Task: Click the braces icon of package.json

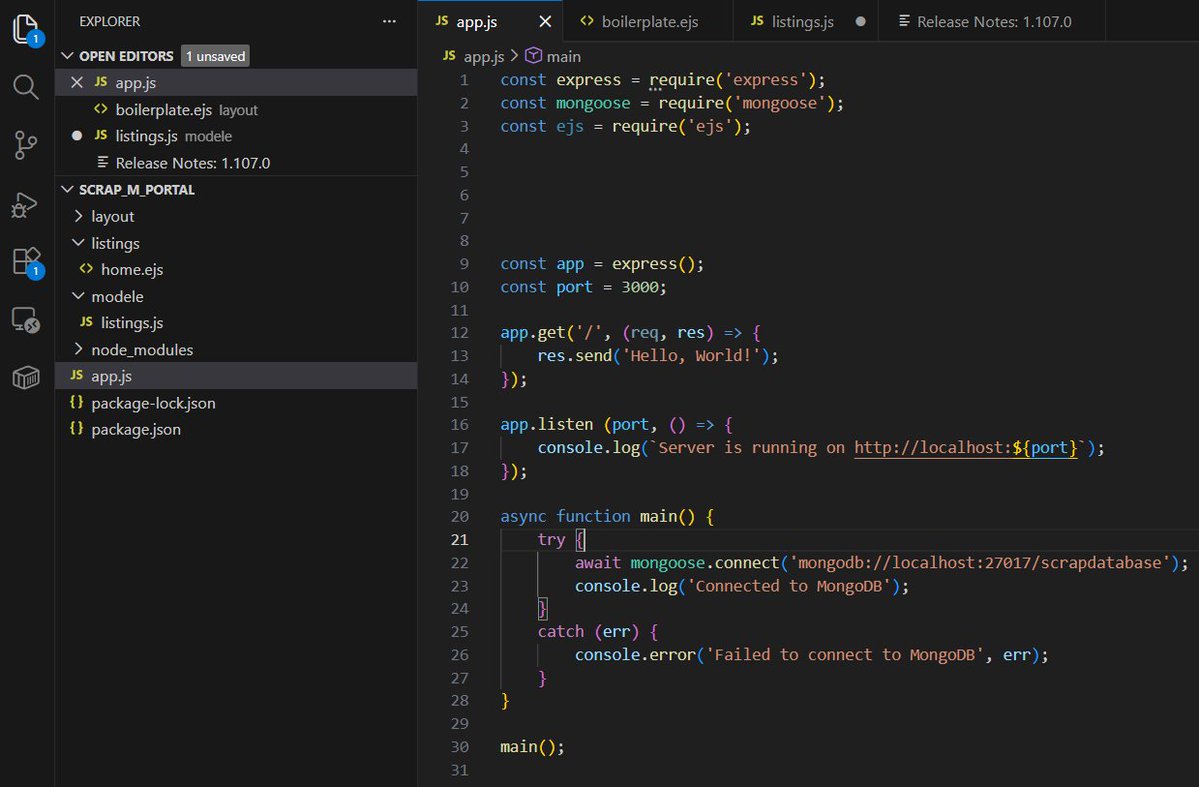Action: pos(76,428)
